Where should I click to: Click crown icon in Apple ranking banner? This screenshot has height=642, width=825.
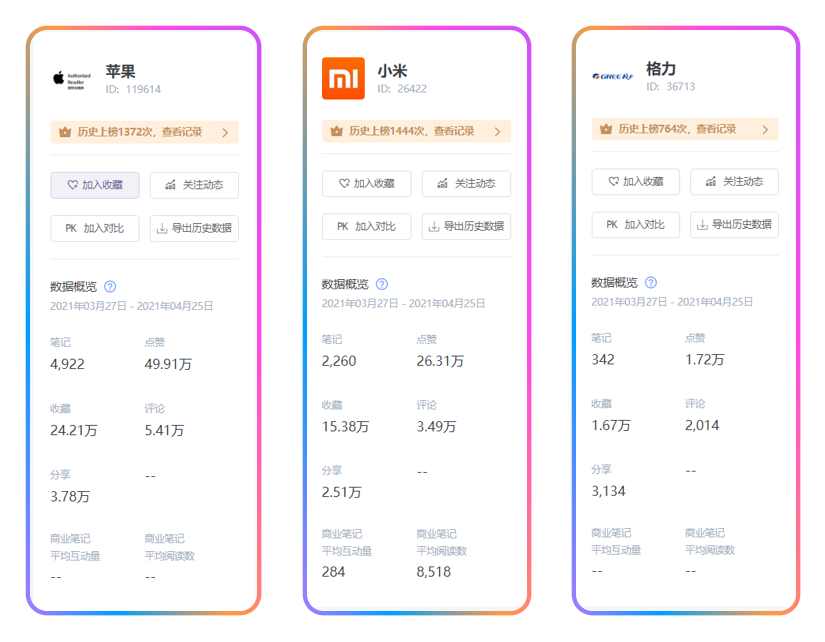65,132
